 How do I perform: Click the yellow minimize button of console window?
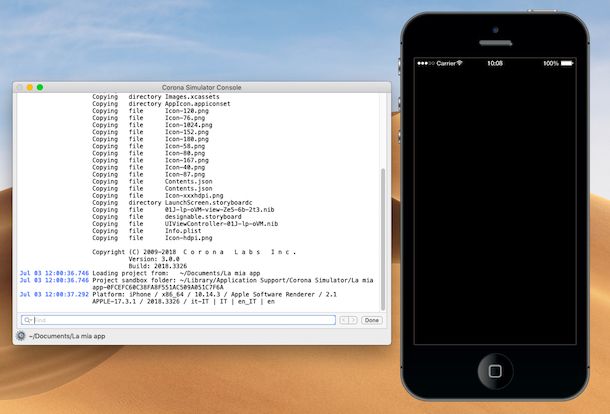[30, 87]
